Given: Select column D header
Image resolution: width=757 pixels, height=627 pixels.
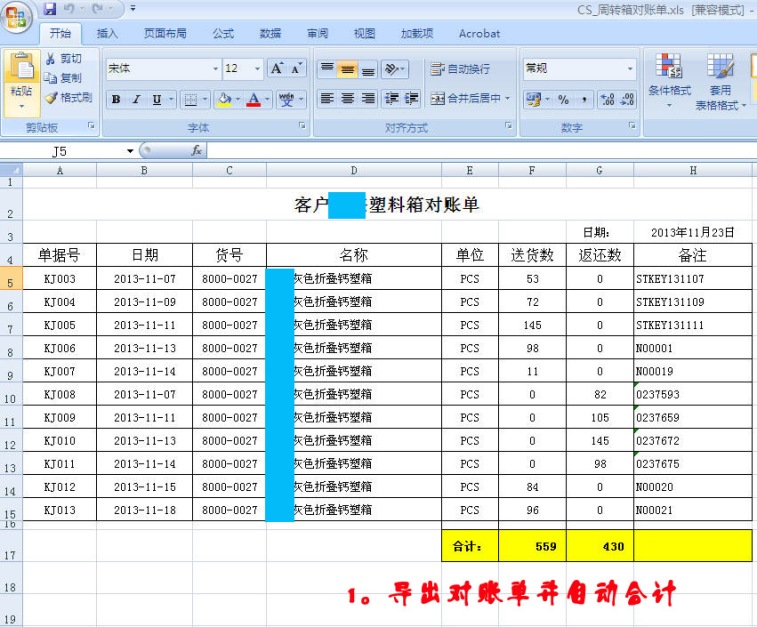Looking at the screenshot, I should pos(354,170).
